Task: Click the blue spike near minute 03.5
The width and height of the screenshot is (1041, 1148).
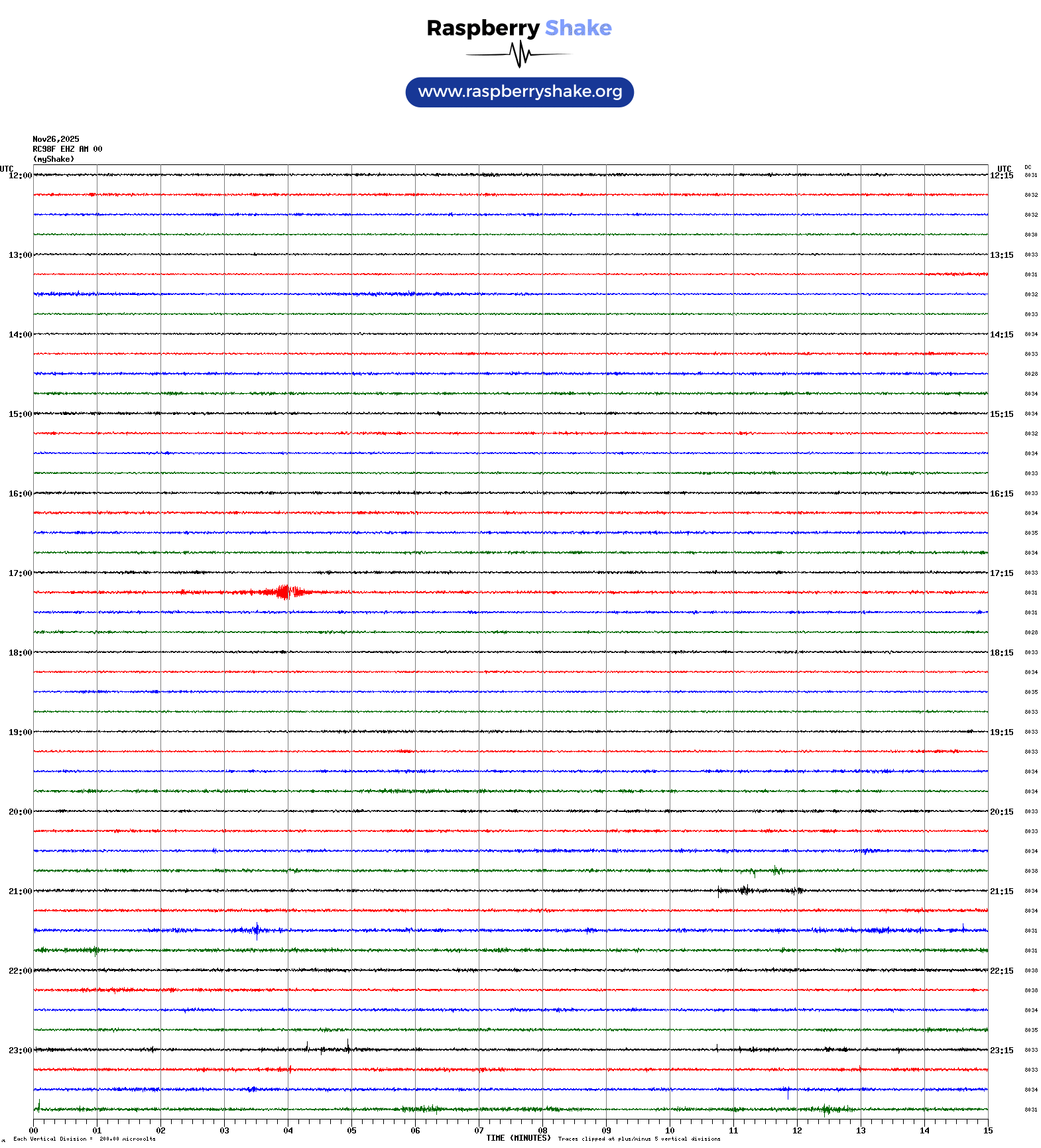Action: (x=257, y=930)
